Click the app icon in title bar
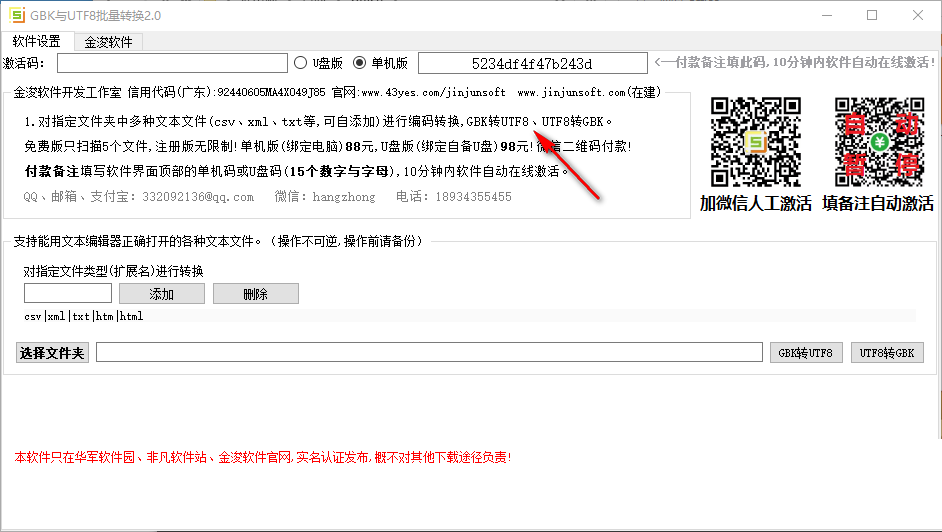 (x=14, y=15)
